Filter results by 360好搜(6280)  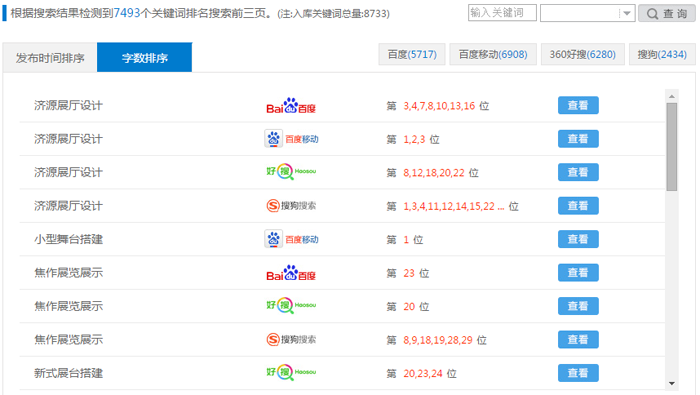pyautogui.click(x=583, y=54)
